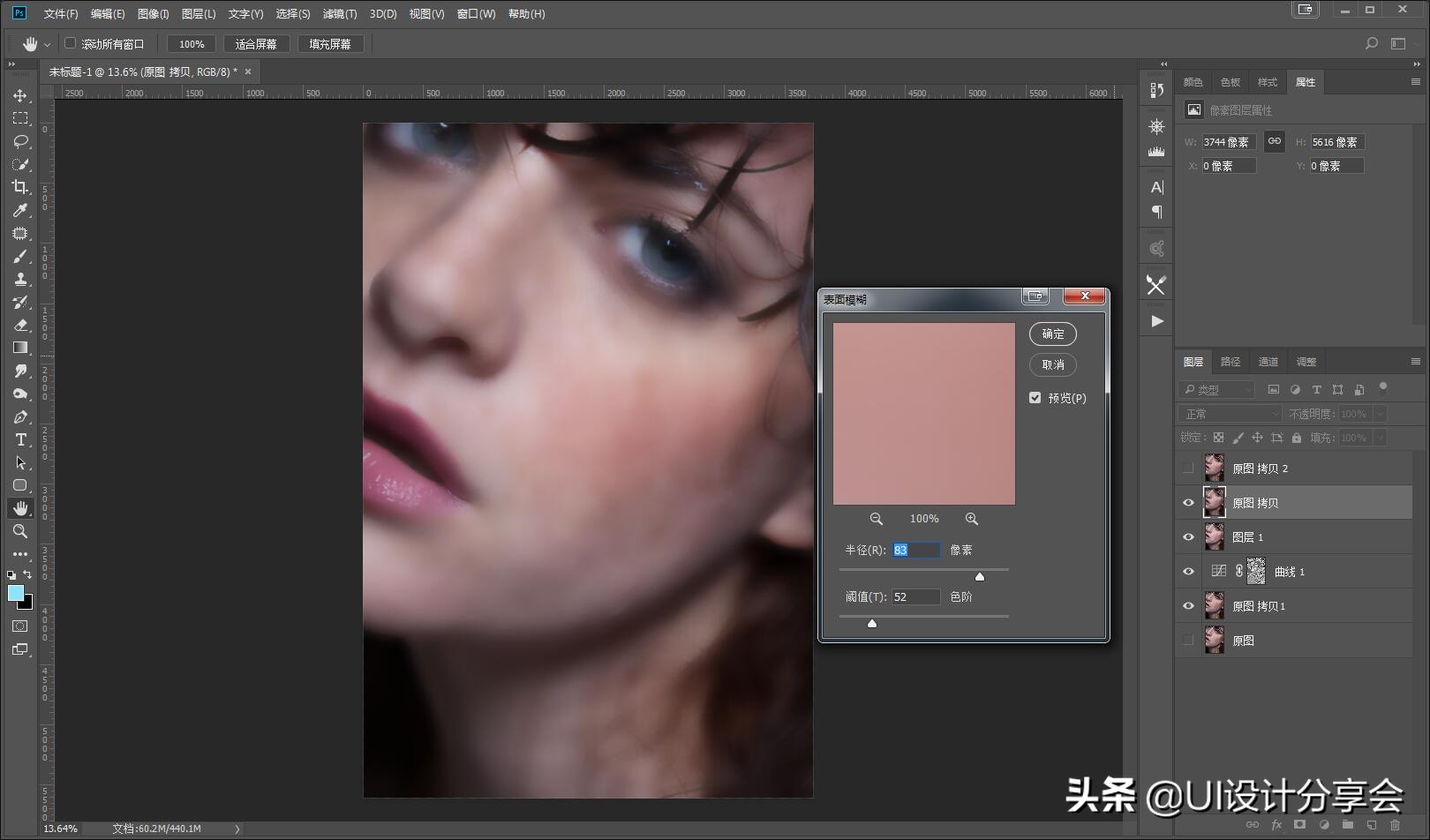Click zoom out icon in Surface Blur preview
Viewport: 1430px width, 840px height.
[876, 519]
